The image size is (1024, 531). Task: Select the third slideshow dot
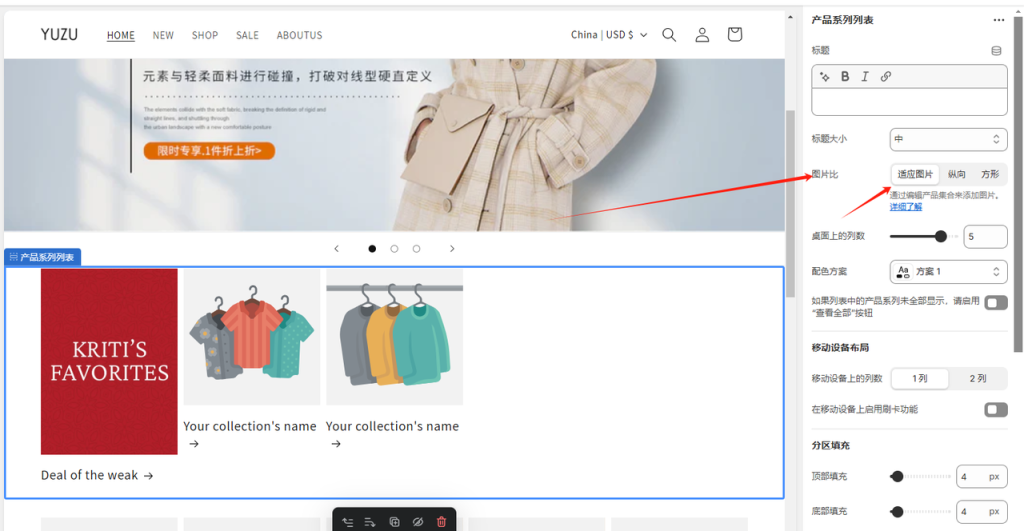[417, 249]
